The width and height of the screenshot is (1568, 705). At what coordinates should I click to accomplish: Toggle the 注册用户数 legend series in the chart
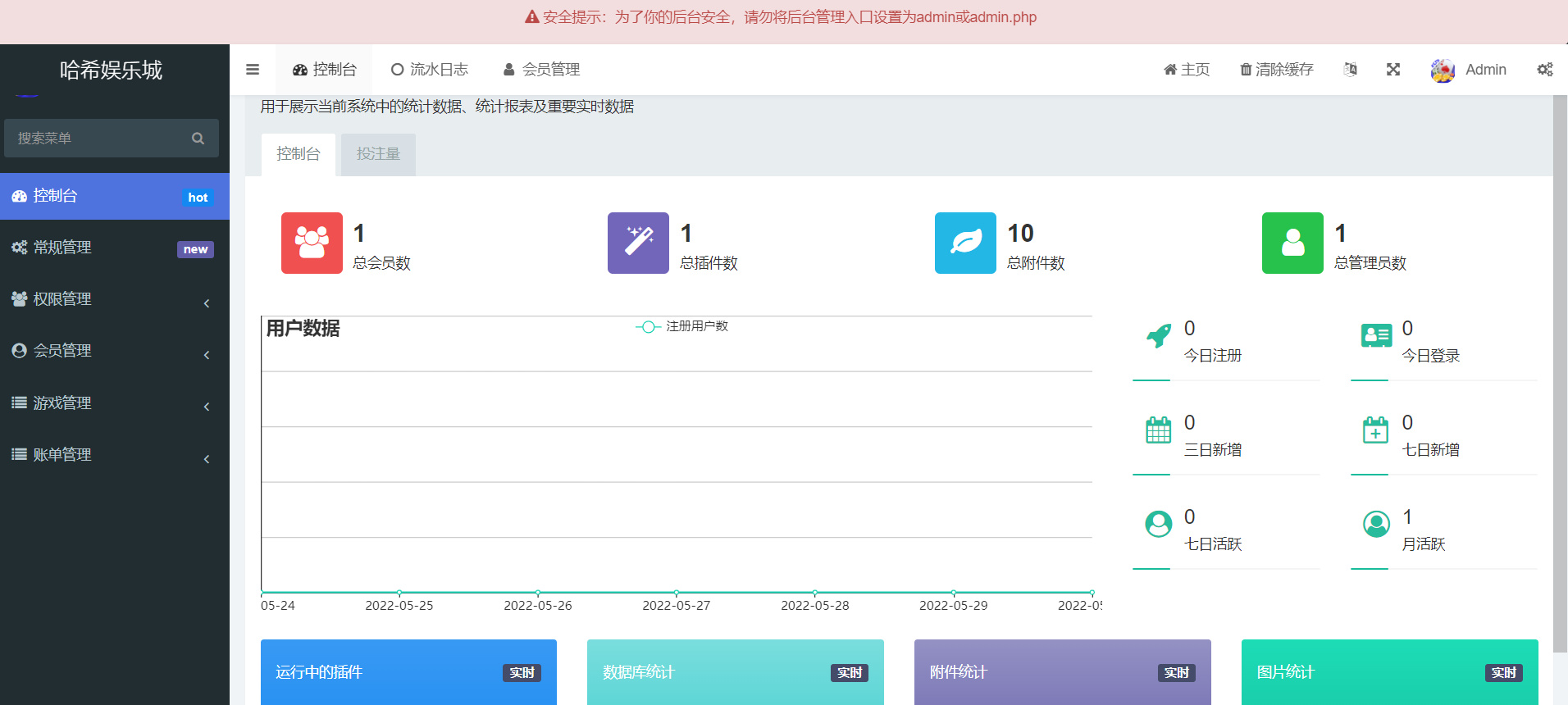pos(681,326)
